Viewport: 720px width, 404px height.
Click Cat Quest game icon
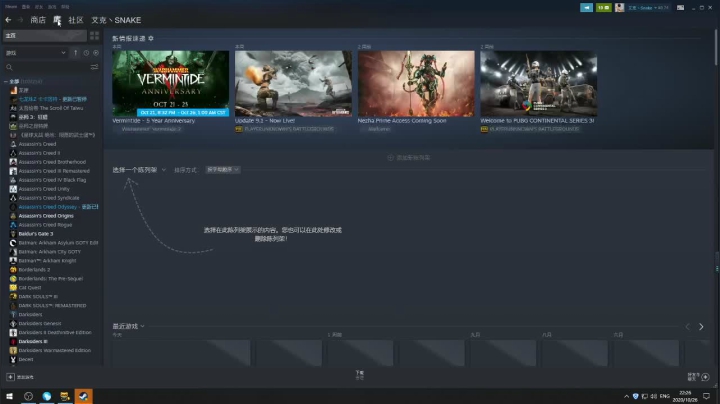pyautogui.click(x=13, y=287)
